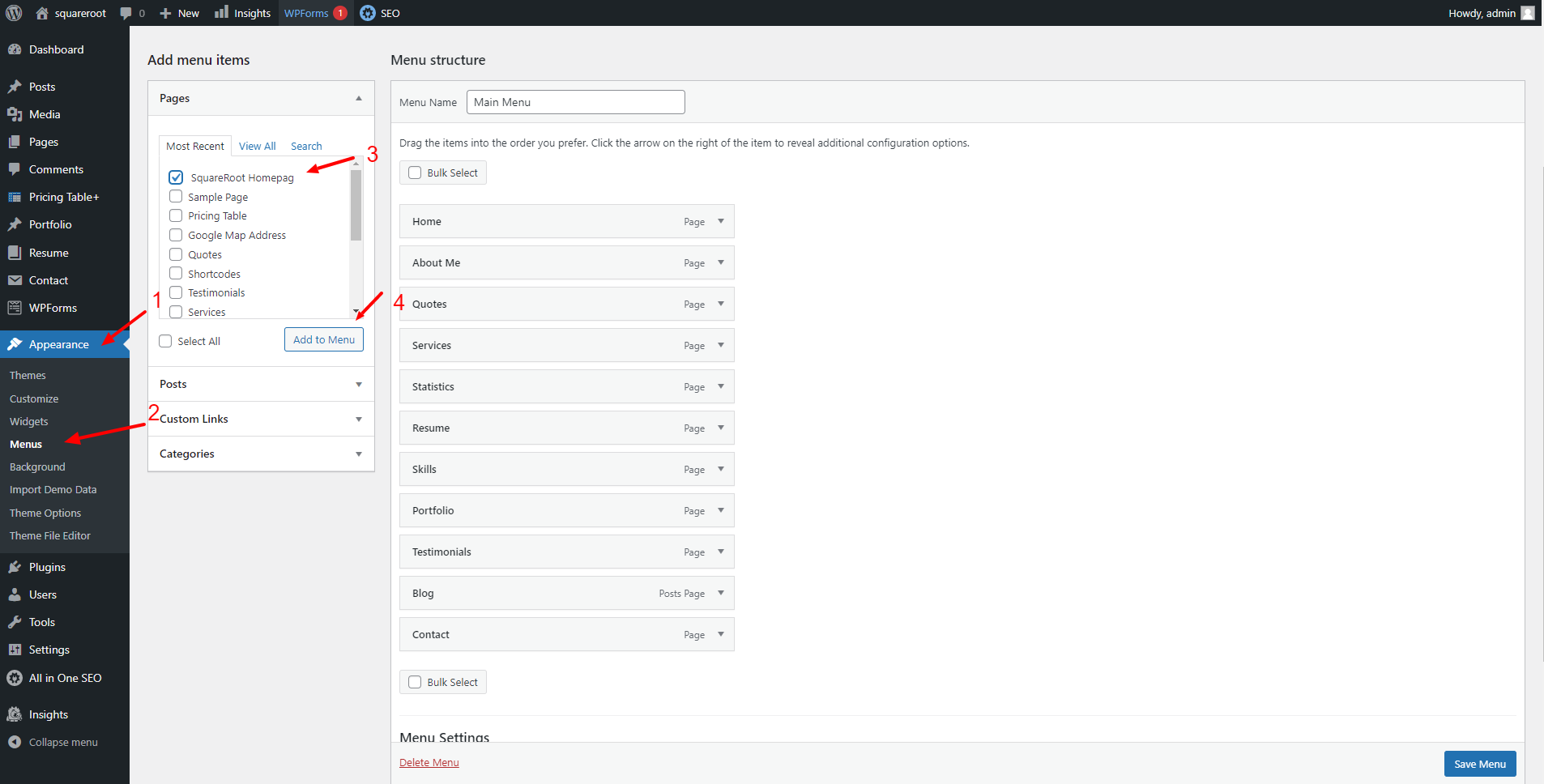This screenshot has height=784, width=1544.
Task: Check the Testimonials page checkbox
Action: pyautogui.click(x=176, y=292)
